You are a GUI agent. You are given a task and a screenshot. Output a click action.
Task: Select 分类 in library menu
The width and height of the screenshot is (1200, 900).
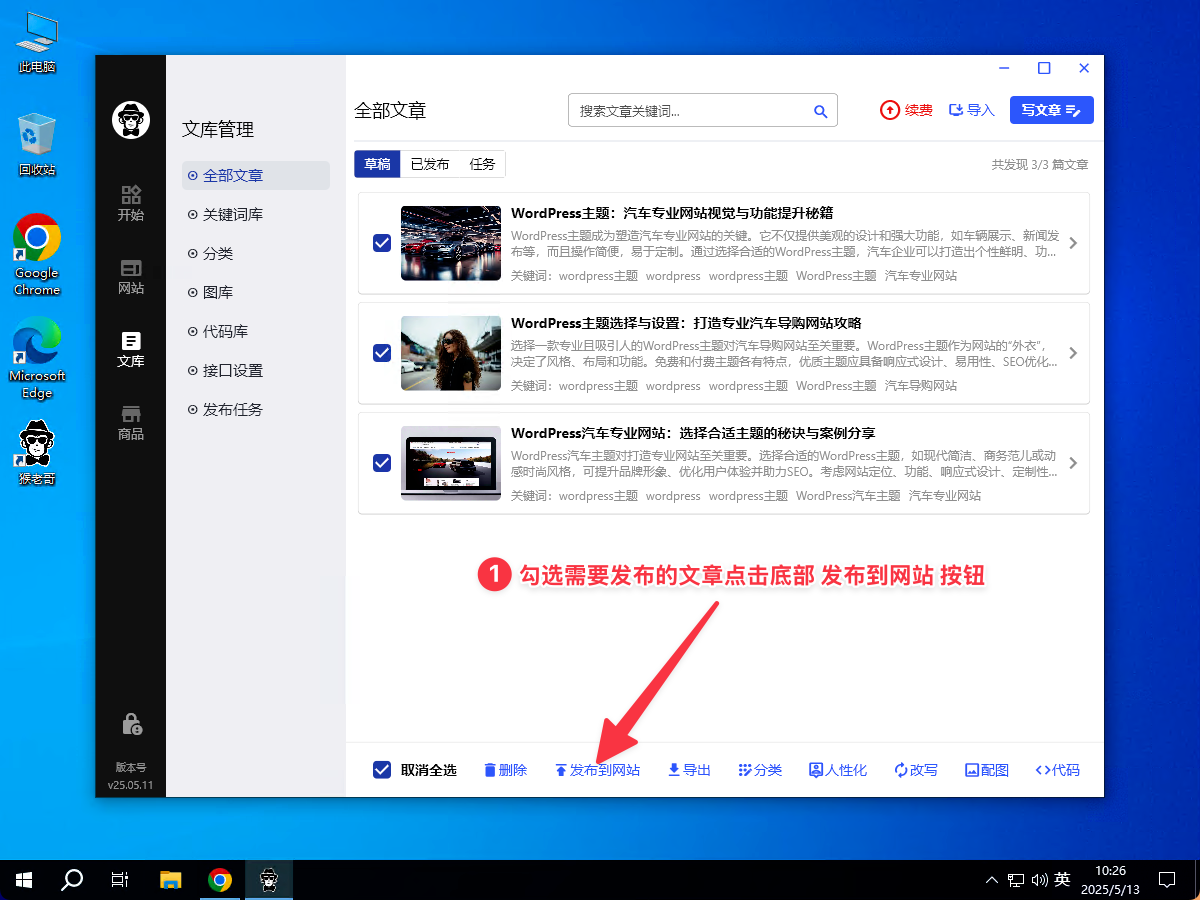tap(256, 253)
